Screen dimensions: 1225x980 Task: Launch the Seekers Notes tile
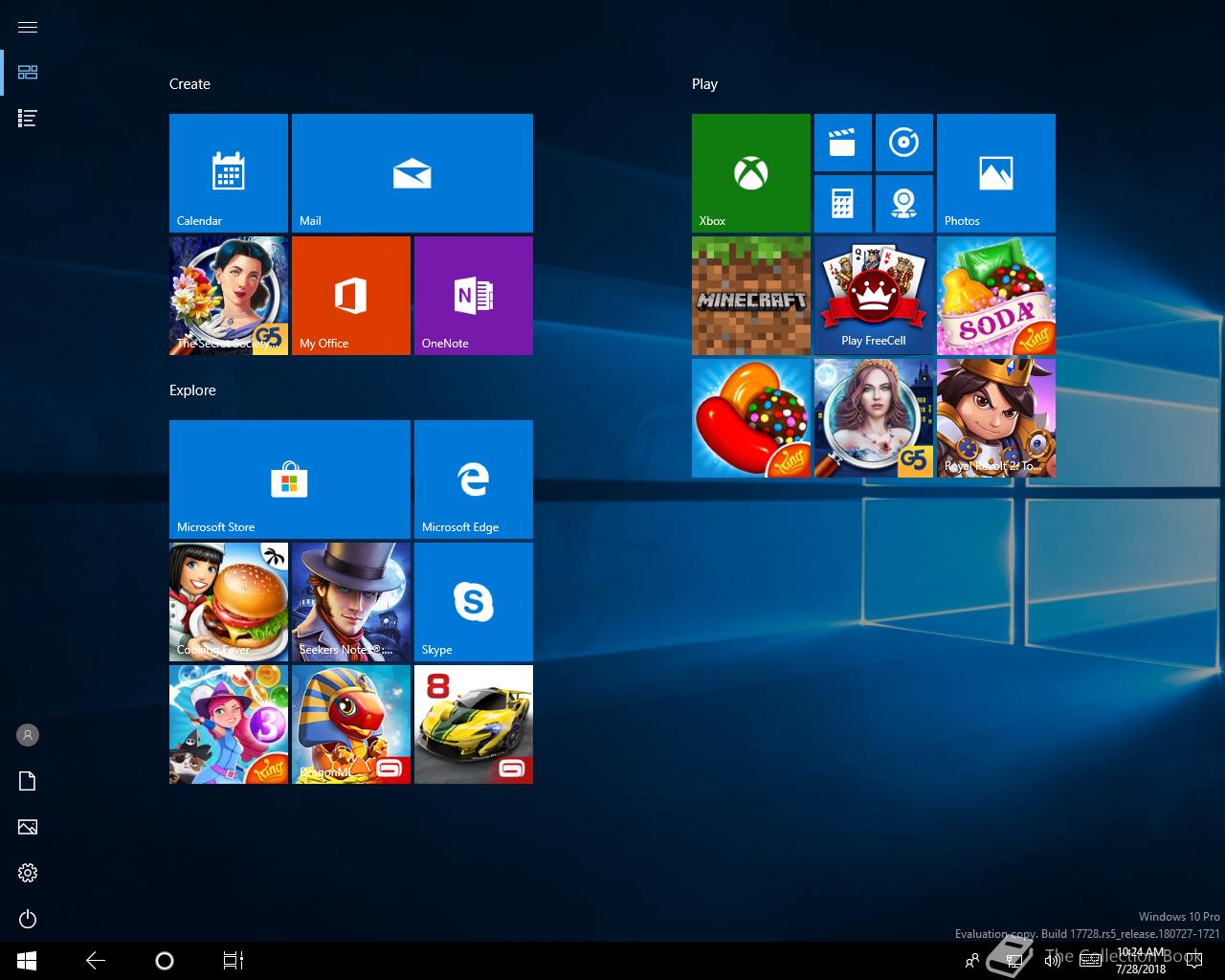pos(351,602)
